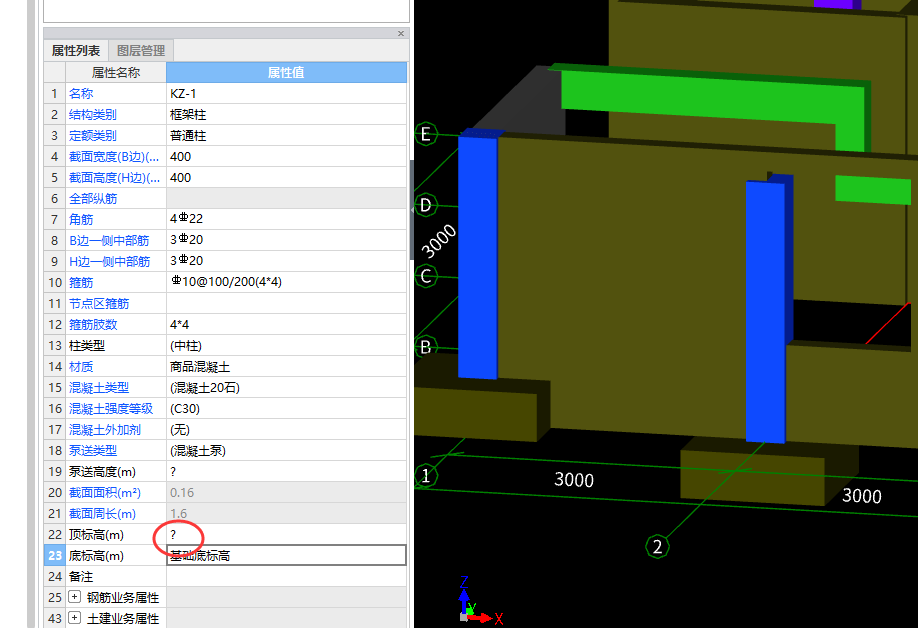
Task: Click the 材质 value 商品混凝土
Action: coord(286,366)
